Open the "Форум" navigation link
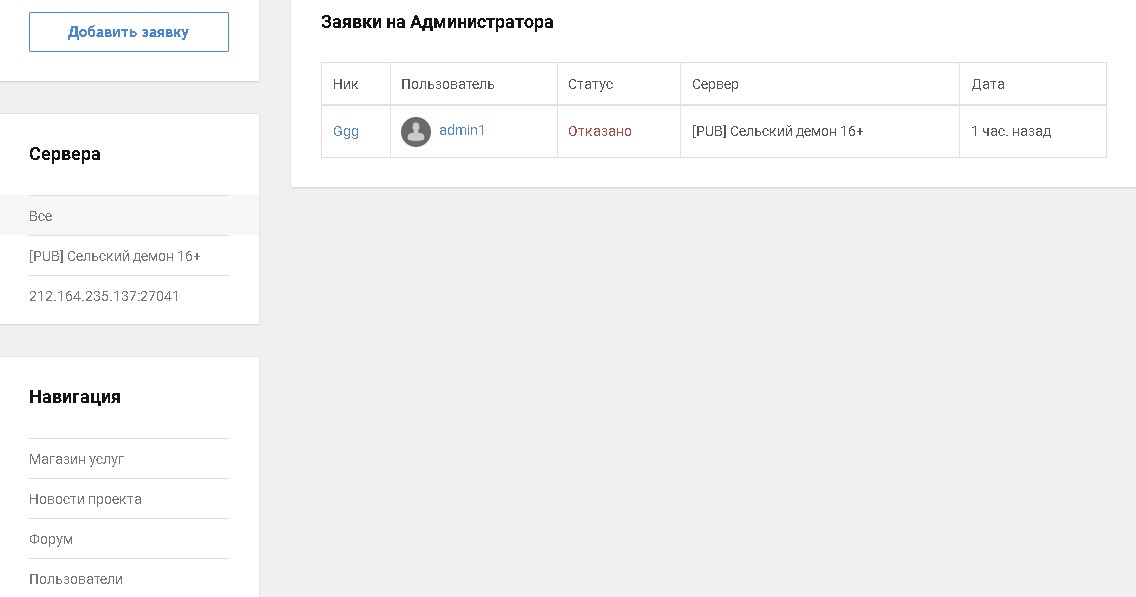 click(51, 539)
